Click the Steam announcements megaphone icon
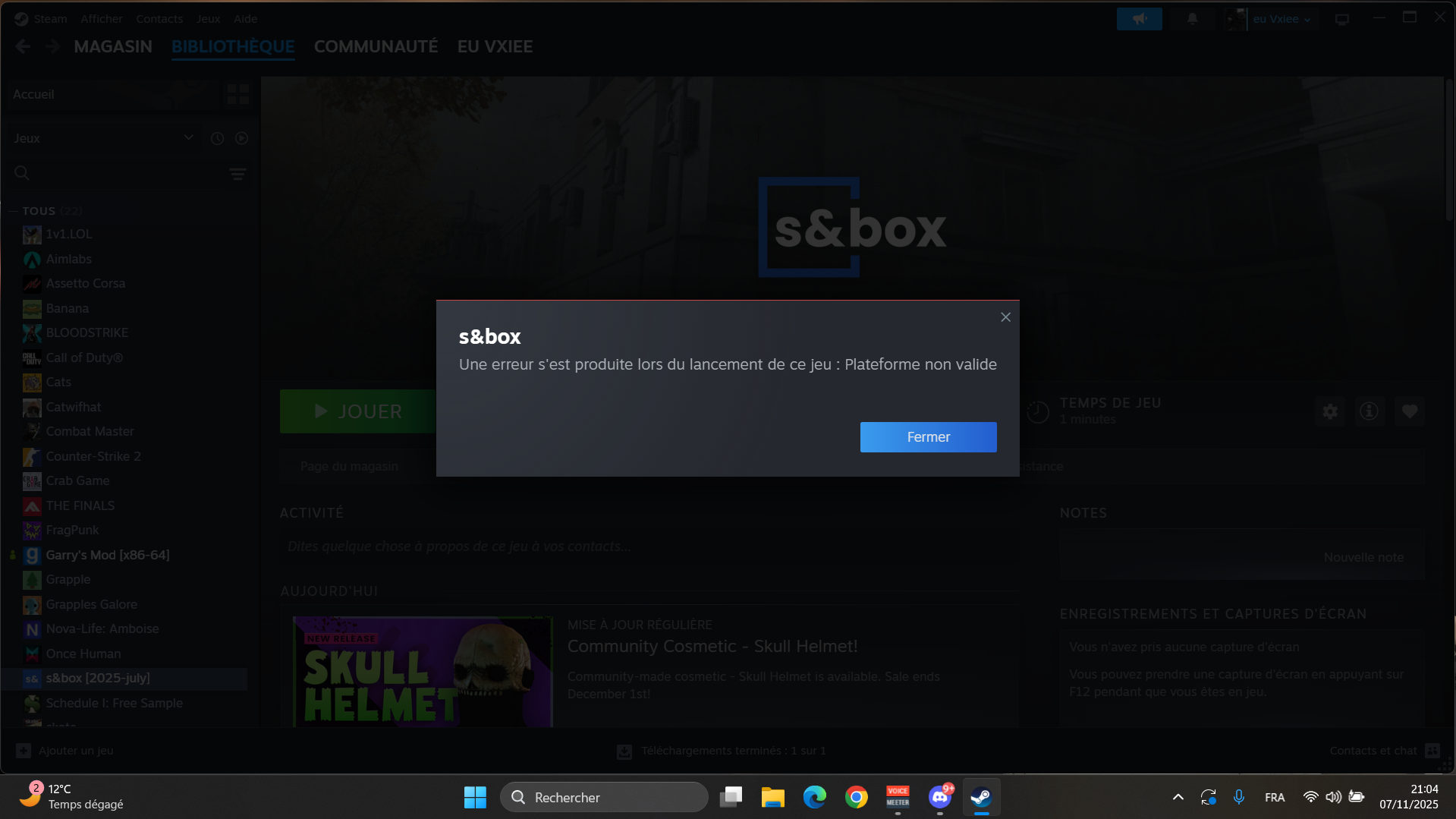 tap(1139, 19)
